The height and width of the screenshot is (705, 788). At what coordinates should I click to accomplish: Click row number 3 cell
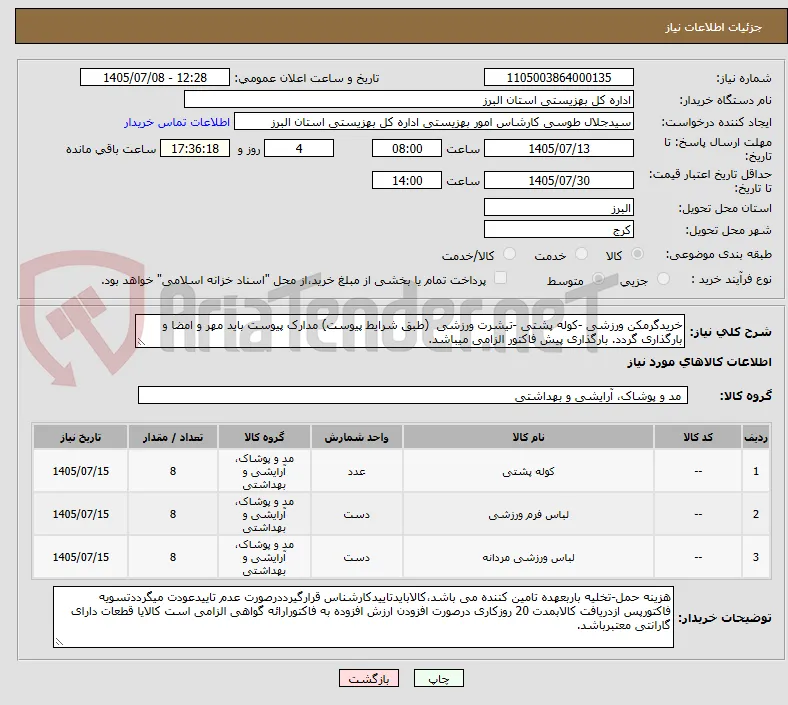[756, 557]
